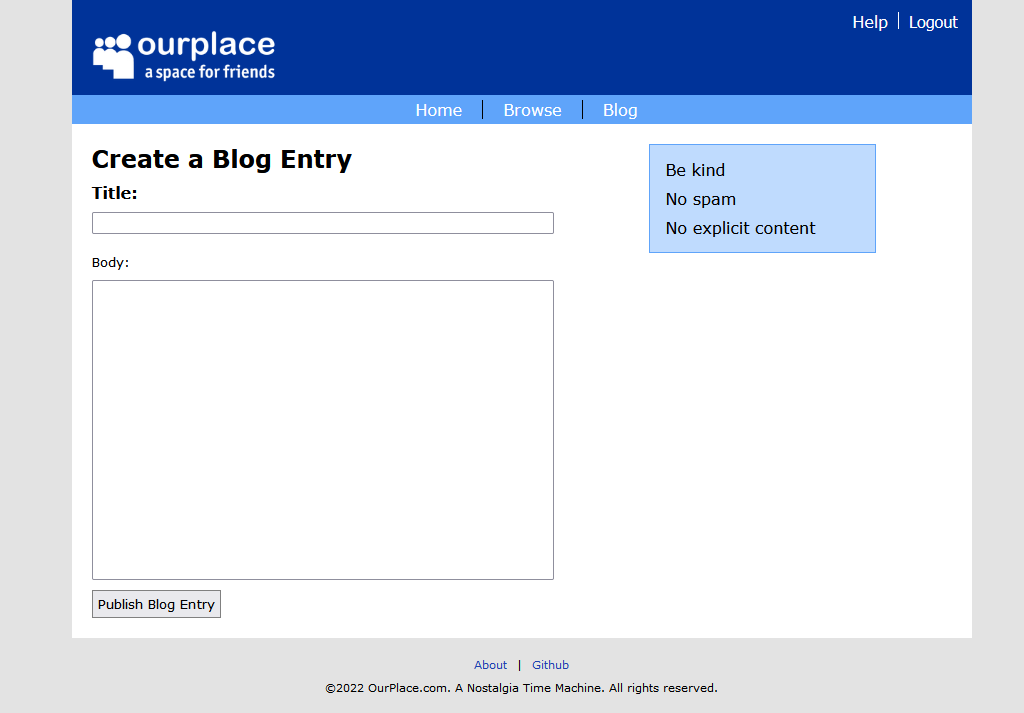The image size is (1024, 713).
Task: Visit the Github link in the footer
Action: click(x=550, y=665)
